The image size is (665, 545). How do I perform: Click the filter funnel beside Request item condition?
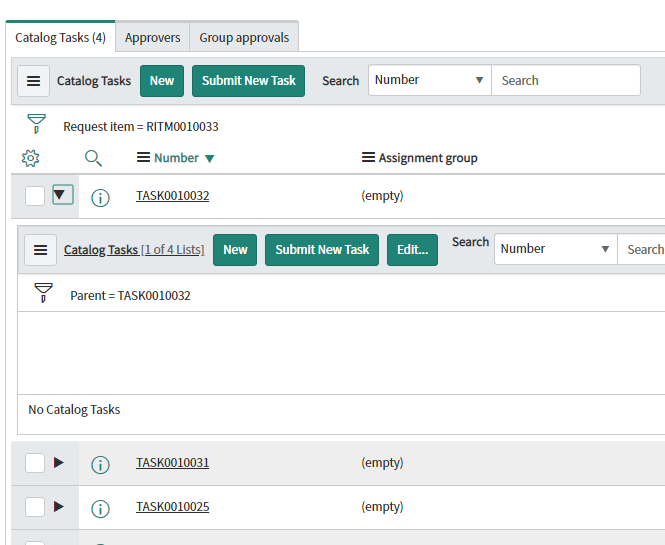point(36,123)
